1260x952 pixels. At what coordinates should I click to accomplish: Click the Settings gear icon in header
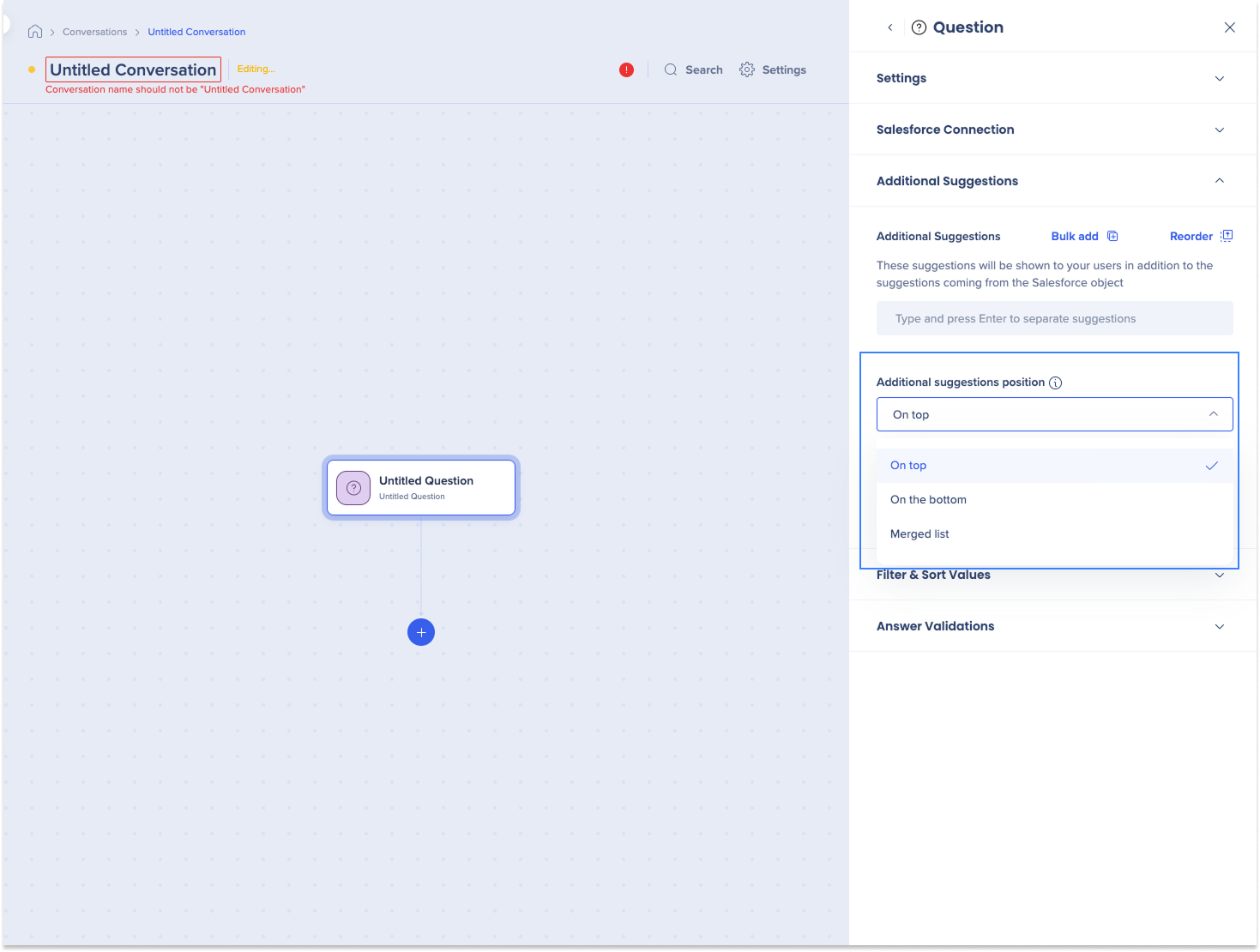coord(747,69)
